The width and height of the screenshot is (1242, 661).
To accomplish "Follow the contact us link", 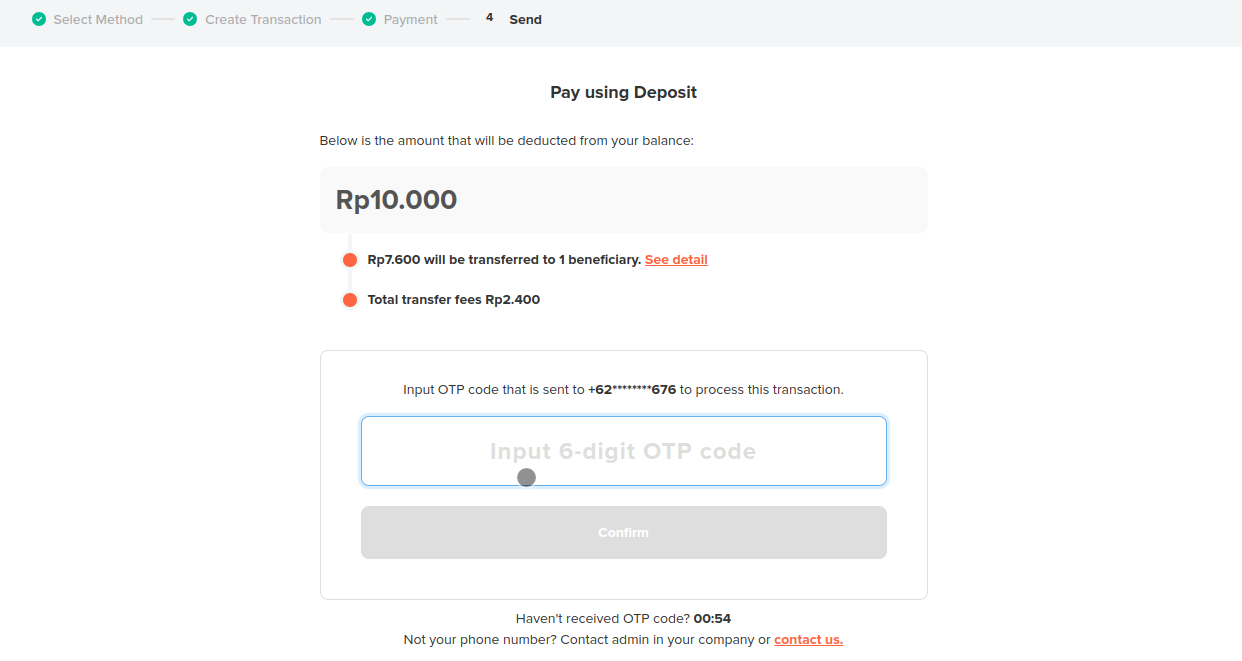I will click(x=808, y=640).
